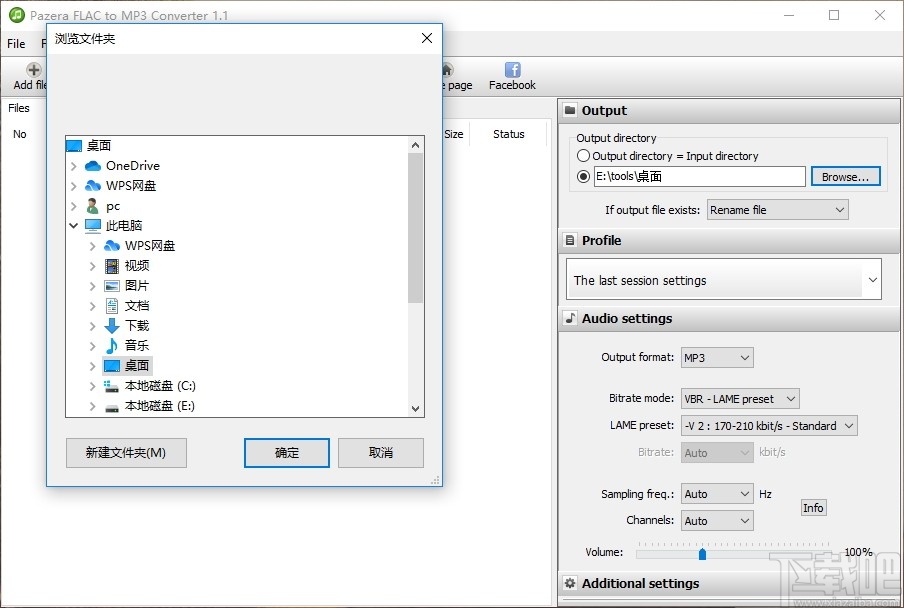
Task: Select the custom output directory radio button
Action: click(x=583, y=176)
